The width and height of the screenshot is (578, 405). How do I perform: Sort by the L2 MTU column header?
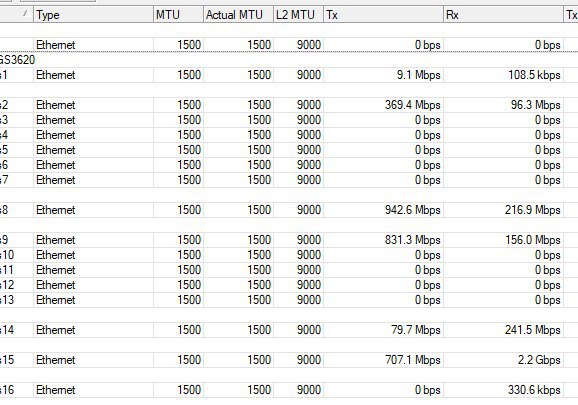tap(298, 15)
